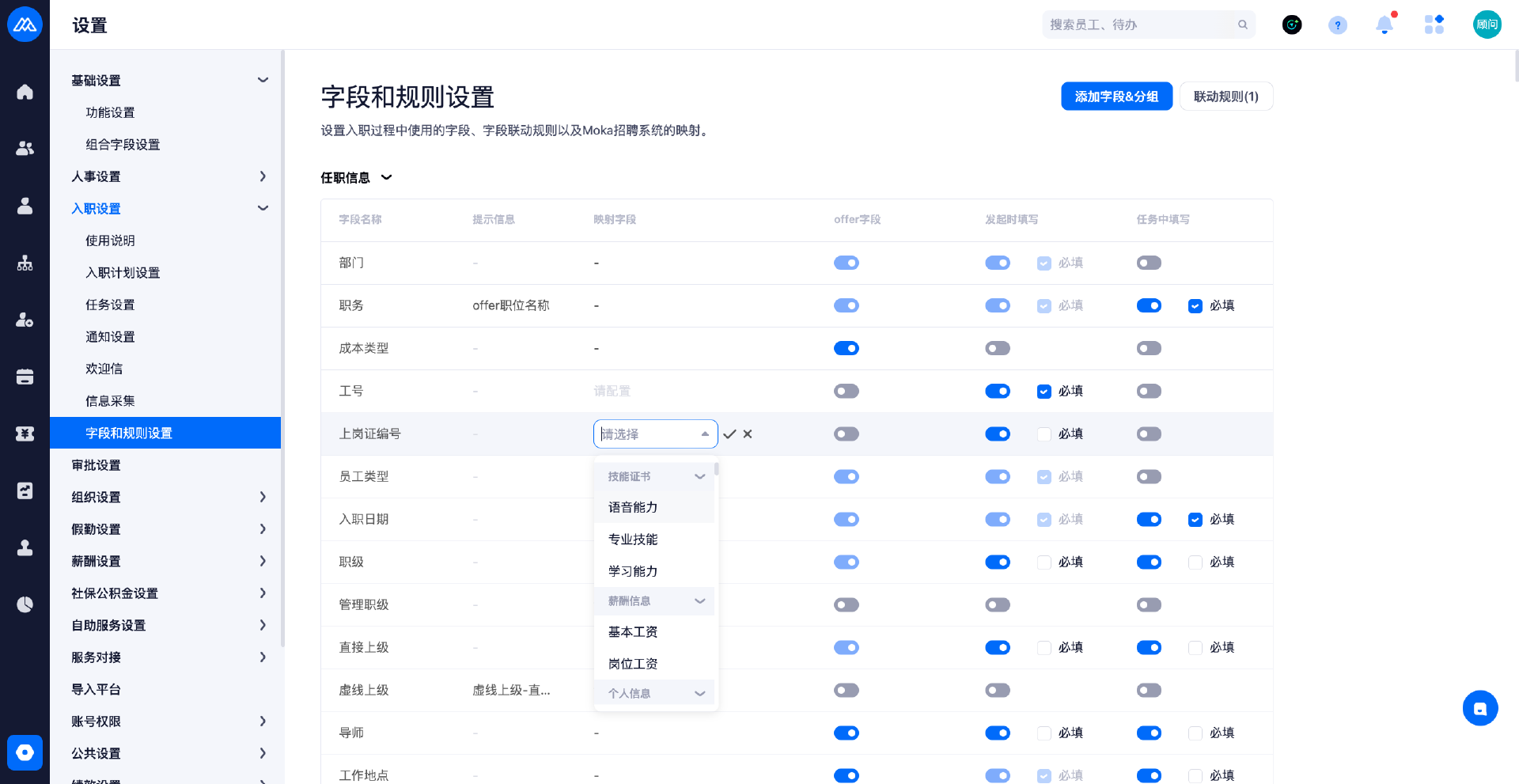Click the dropdown list scrollbar

pyautogui.click(x=716, y=469)
